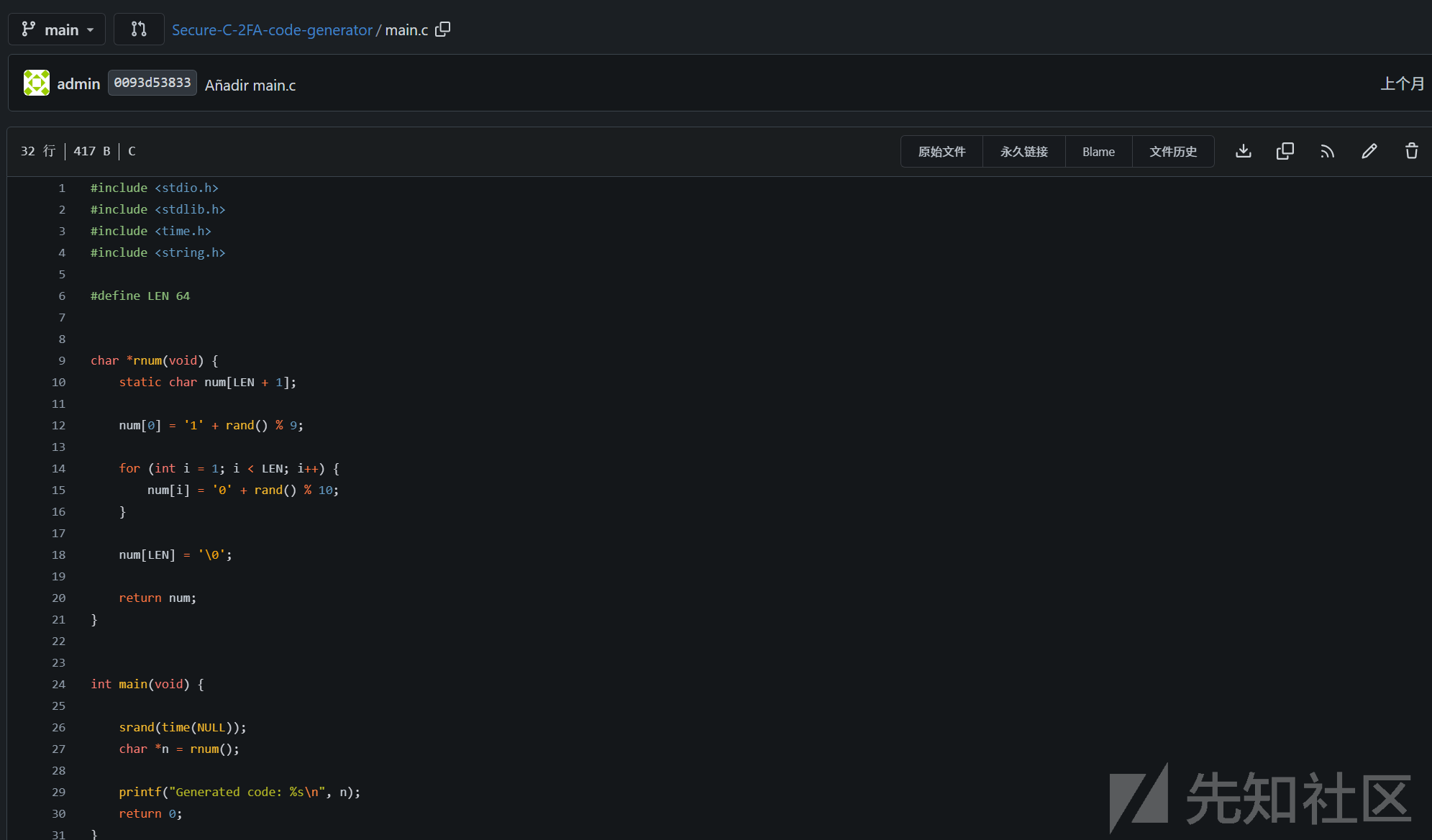This screenshot has height=840, width=1432.
Task: Click the main.c filename in breadcrumb
Action: [406, 30]
